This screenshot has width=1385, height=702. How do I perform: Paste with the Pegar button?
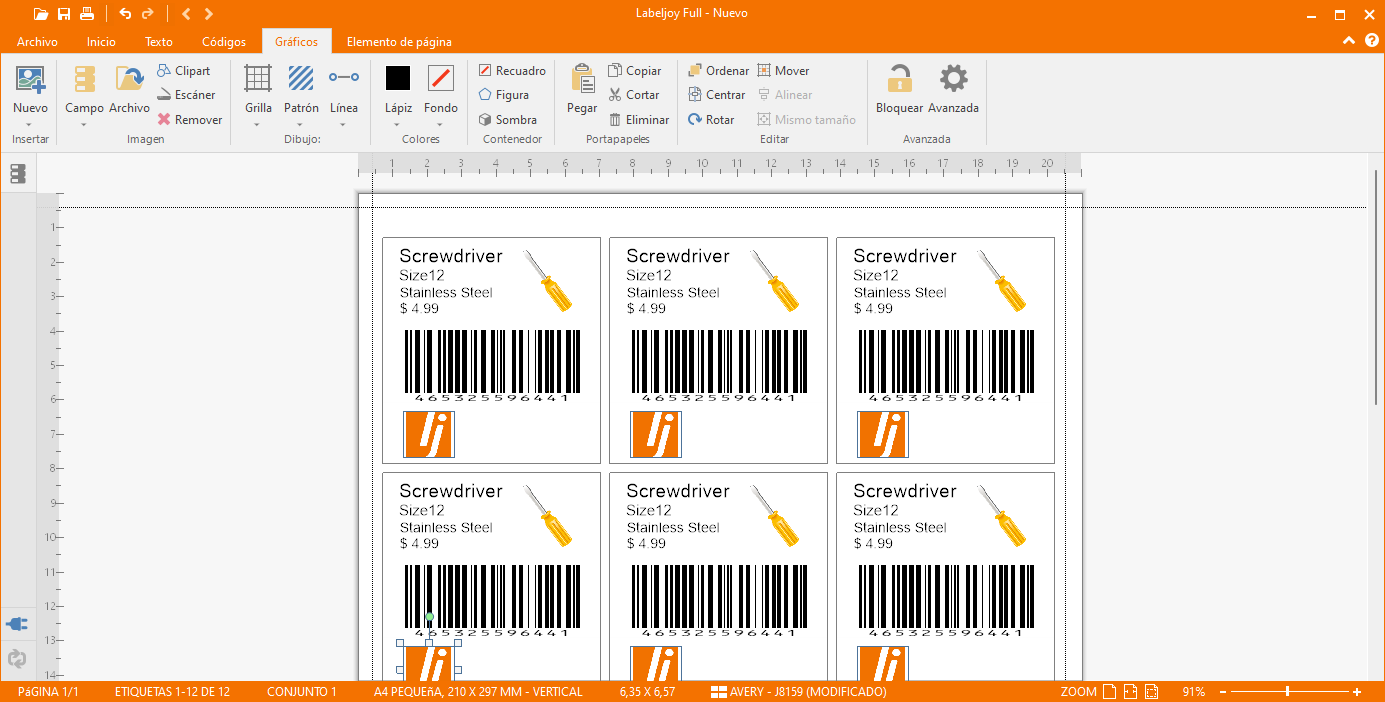(582, 90)
